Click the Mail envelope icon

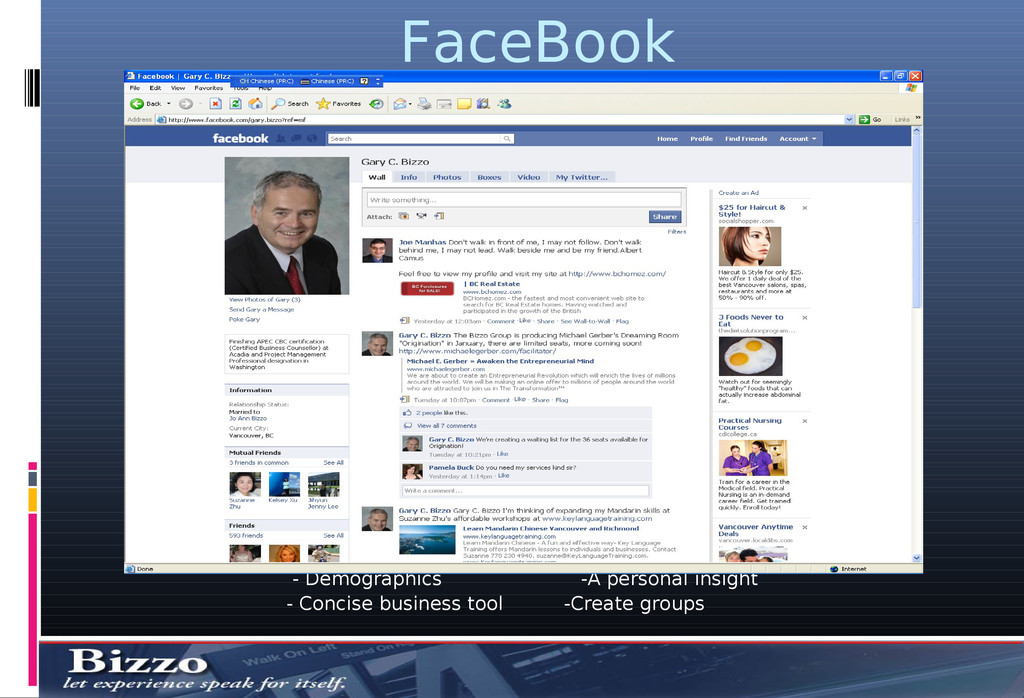[x=399, y=104]
